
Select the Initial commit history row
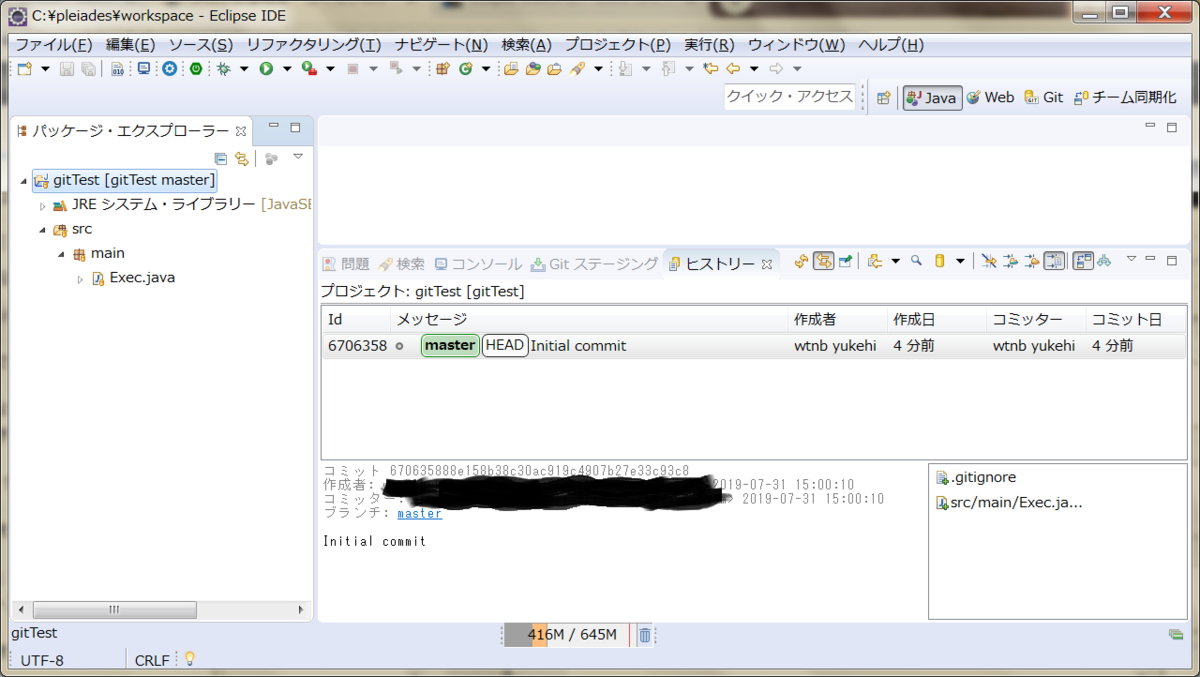(x=754, y=346)
